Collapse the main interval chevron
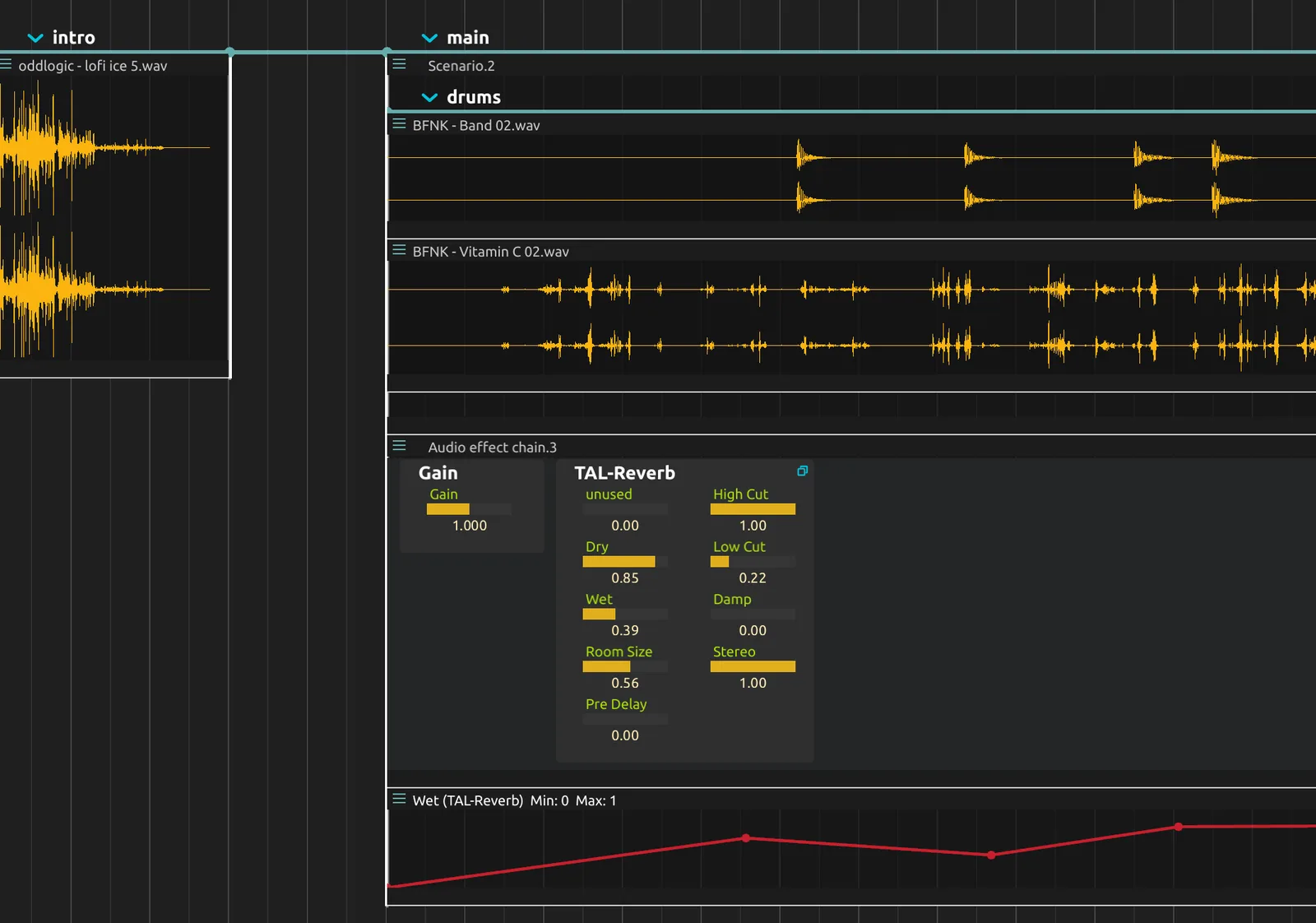This screenshot has height=923, width=1316. point(429,38)
